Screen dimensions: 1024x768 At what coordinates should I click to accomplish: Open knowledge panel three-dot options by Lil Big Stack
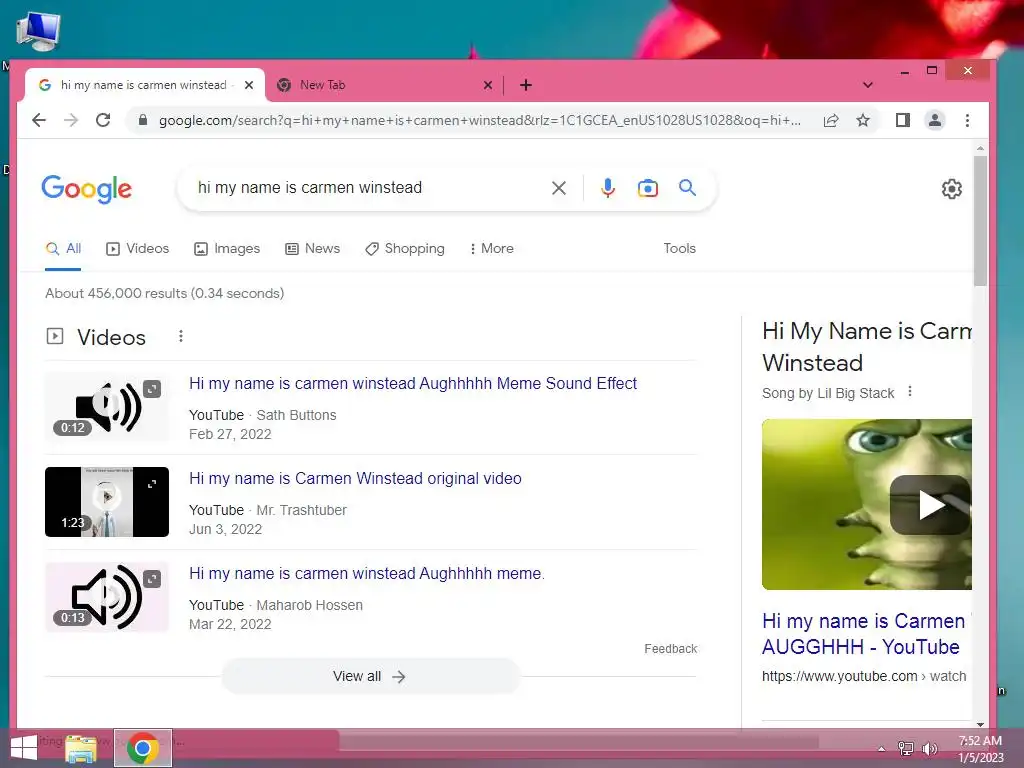(x=910, y=392)
